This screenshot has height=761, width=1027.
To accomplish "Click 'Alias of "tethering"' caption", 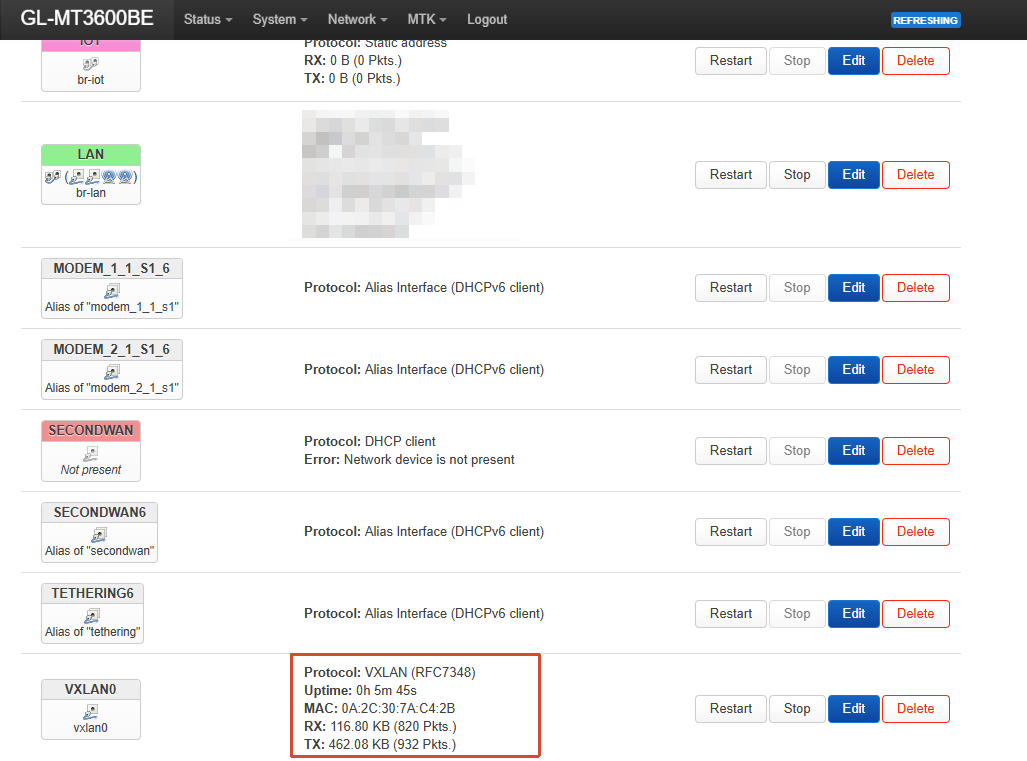I will coord(92,632).
